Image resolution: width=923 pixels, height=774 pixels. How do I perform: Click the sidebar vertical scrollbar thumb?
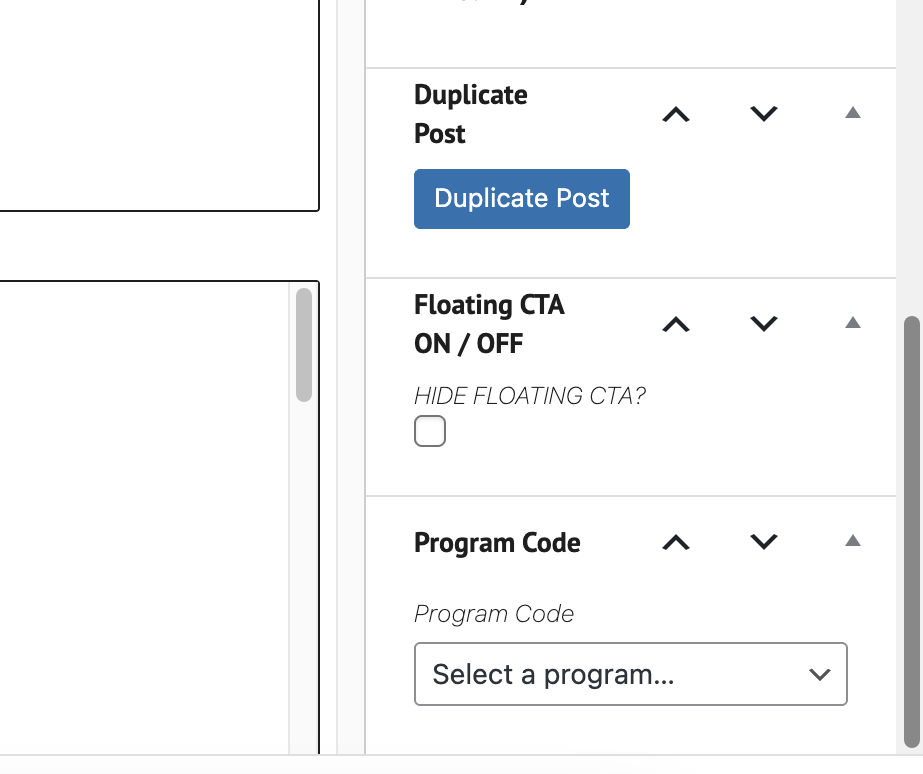[911, 530]
